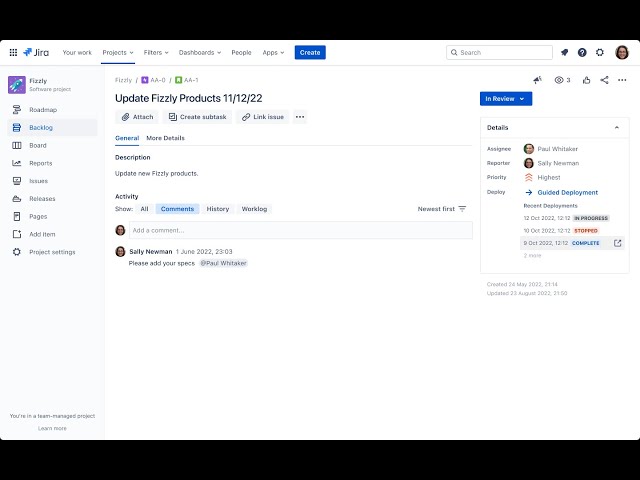Open more actions dots next to Link issue

tap(300, 117)
